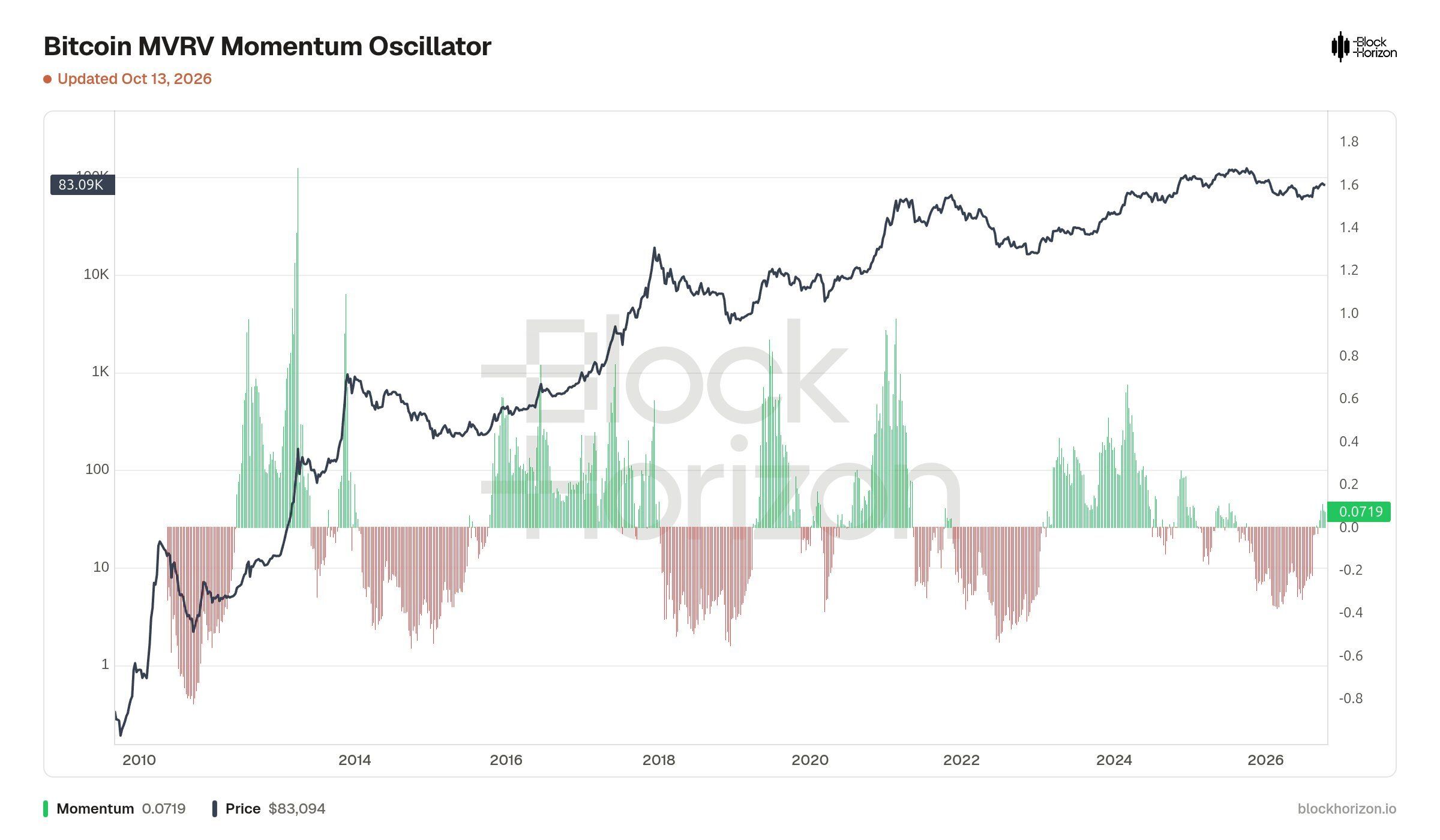Select the 2026 x-axis year label

pyautogui.click(x=1265, y=760)
